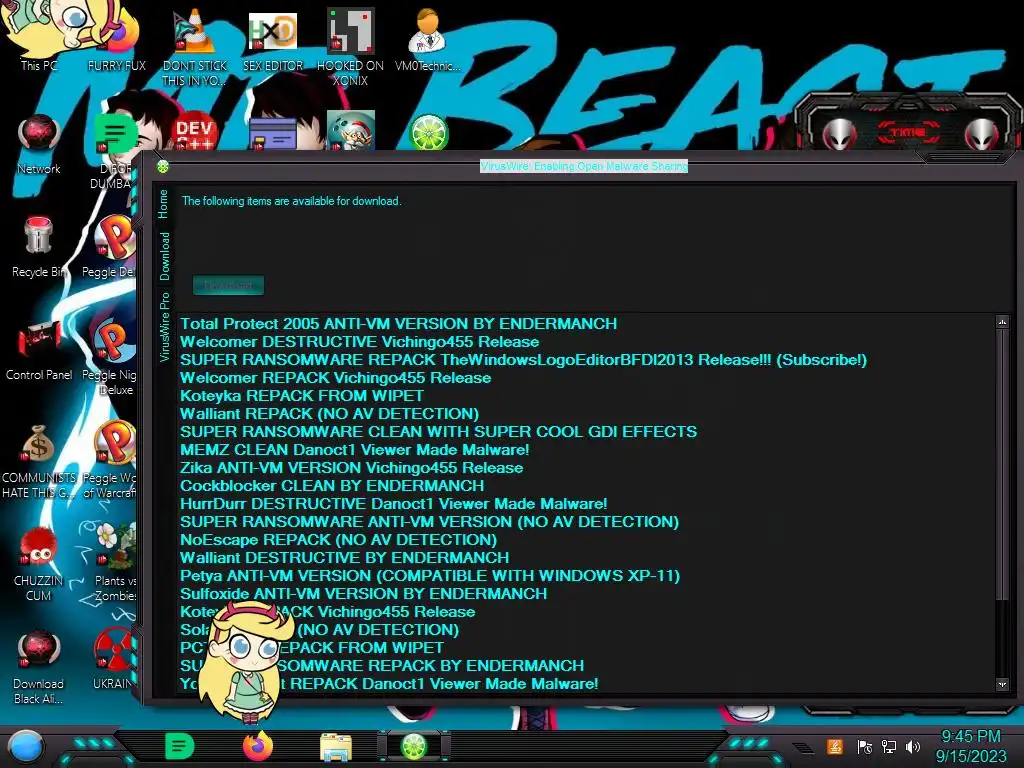Select 'Walliant DESTRUCTIVE BY ENDERMANCH'
Viewport: 1024px width, 768px height.
[x=345, y=558]
